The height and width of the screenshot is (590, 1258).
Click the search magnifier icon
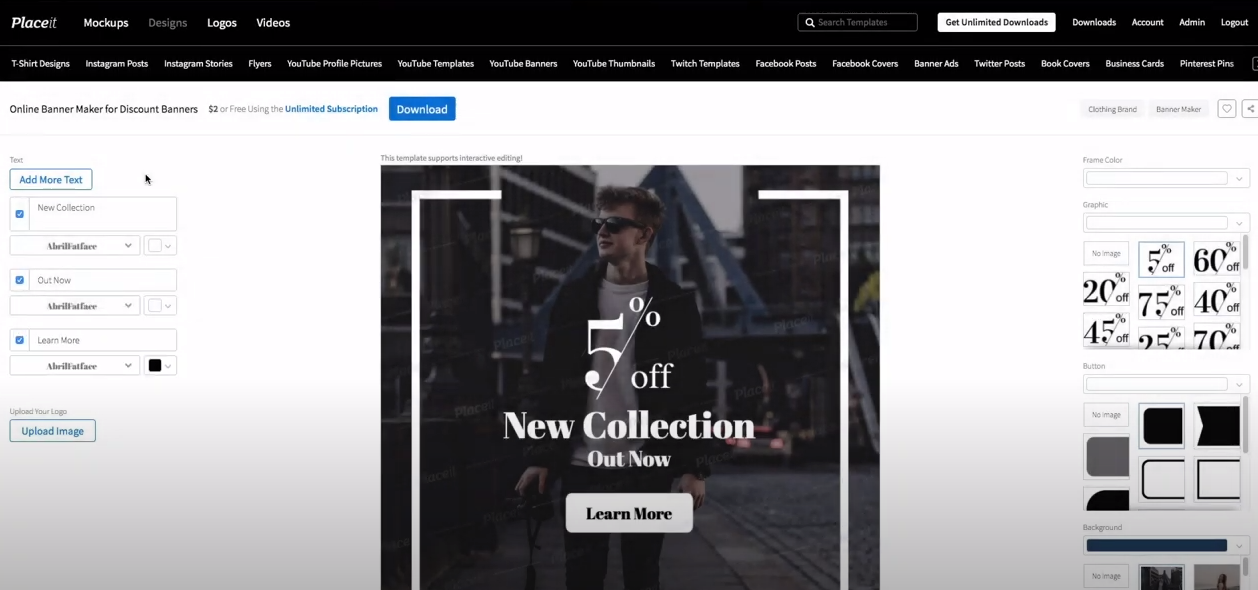point(809,21)
